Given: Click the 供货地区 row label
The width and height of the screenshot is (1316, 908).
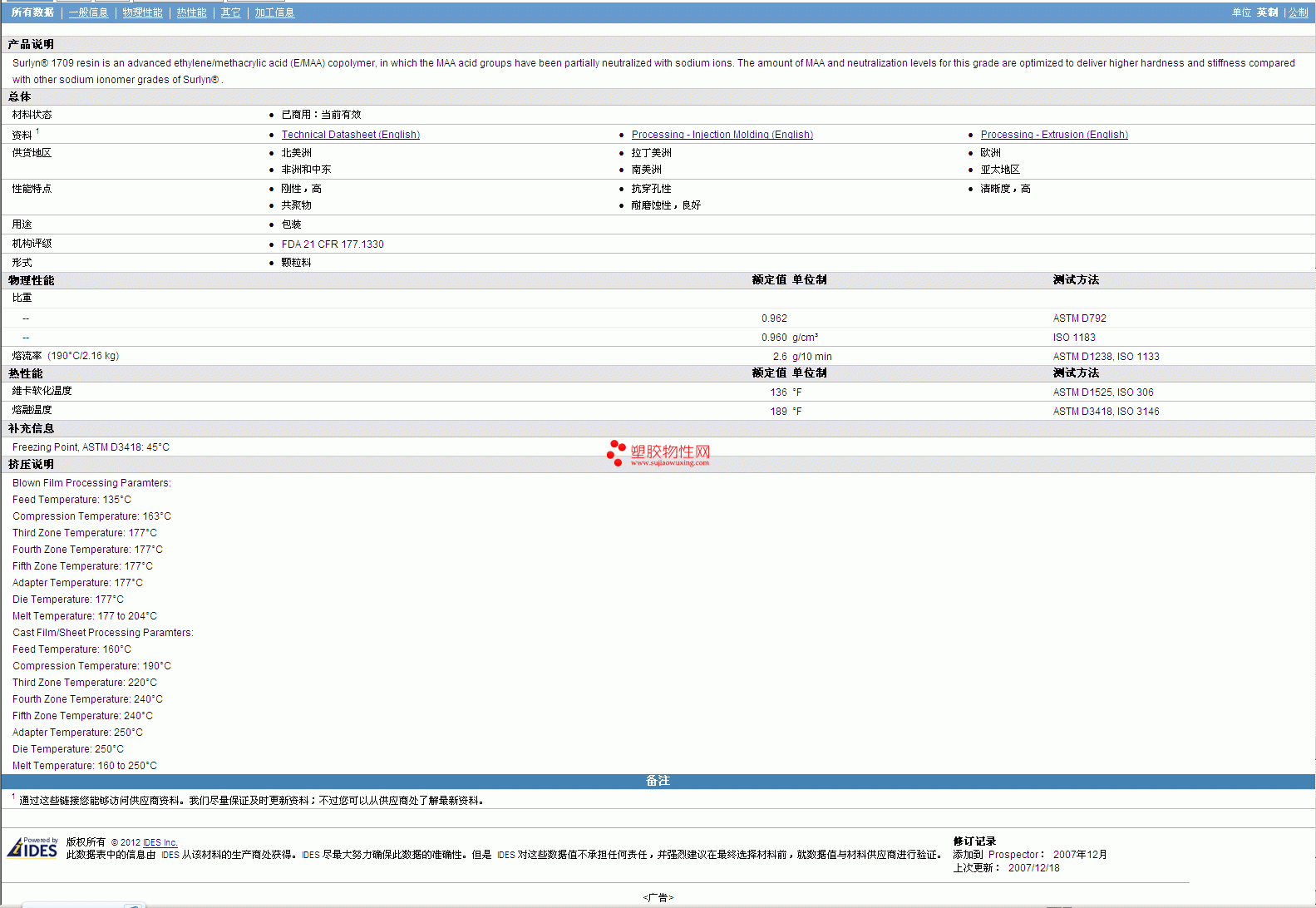Looking at the screenshot, I should [x=32, y=153].
